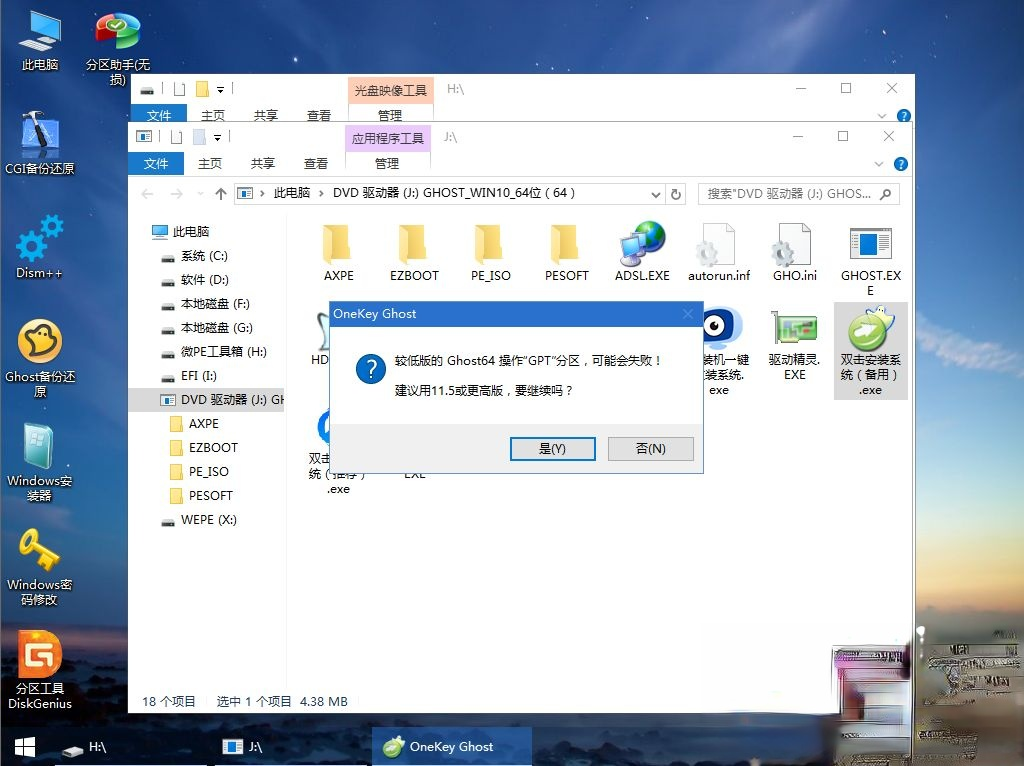Click the Windows Start button

(25, 747)
